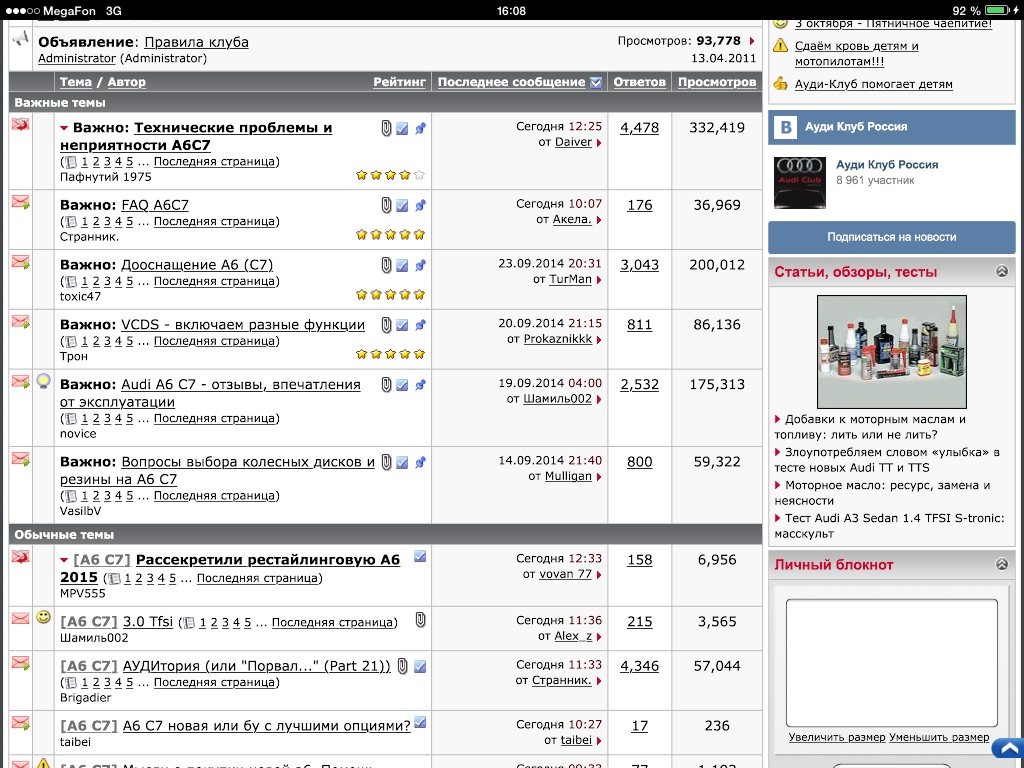Open Увеличить размер link under notepad
Image resolution: width=1024 pixels, height=768 pixels.
837,737
